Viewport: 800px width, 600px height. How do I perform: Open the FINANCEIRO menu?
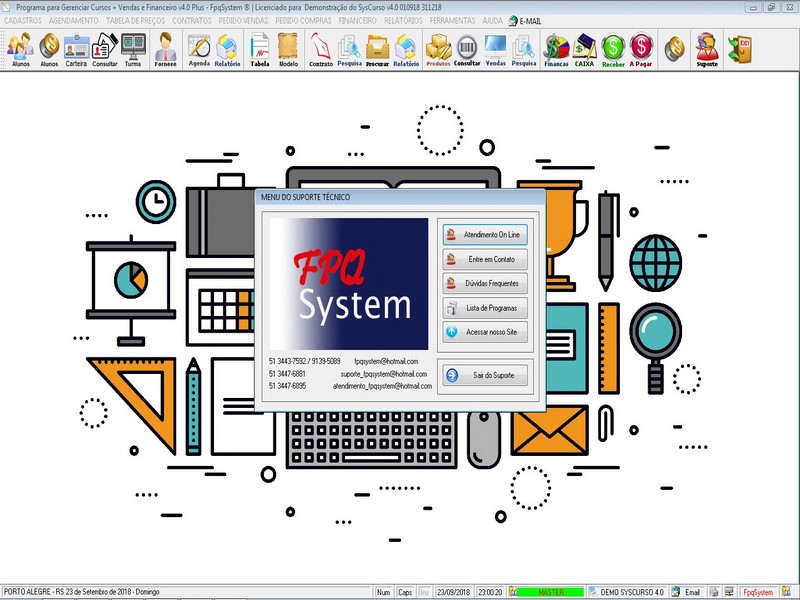point(358,20)
